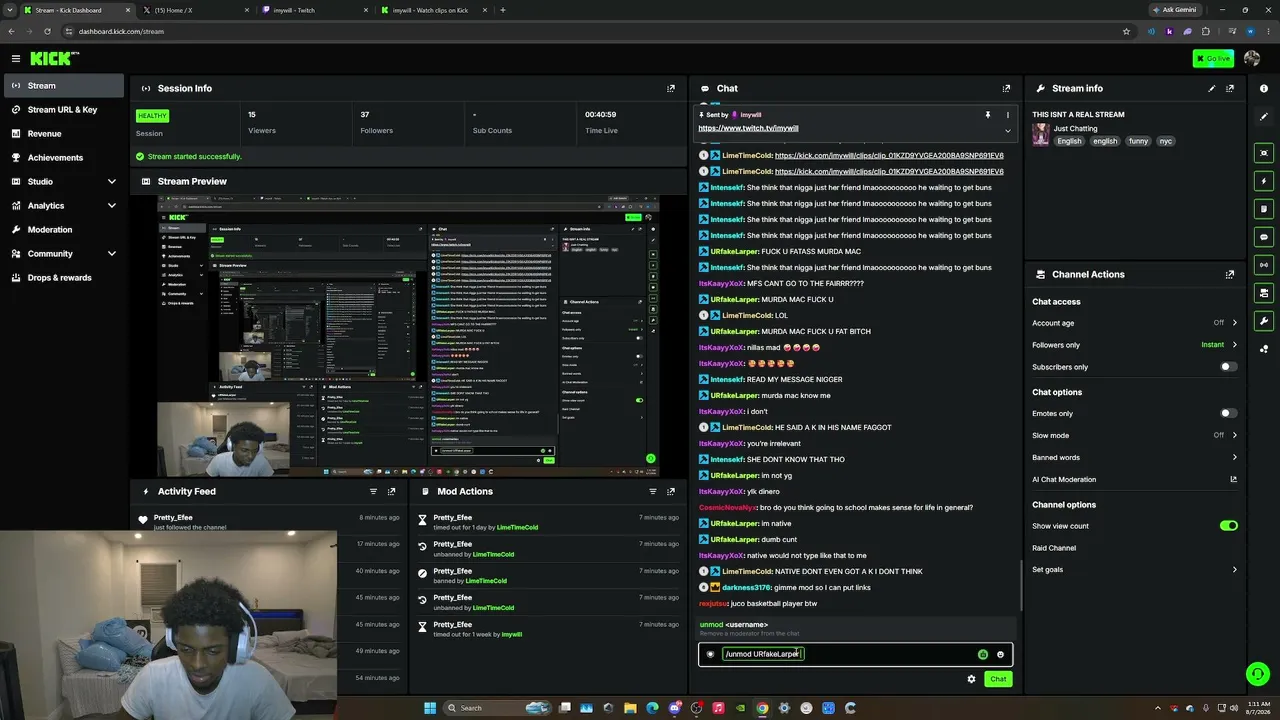Toggle the wrench stream info widget in right rail

coord(1264,321)
